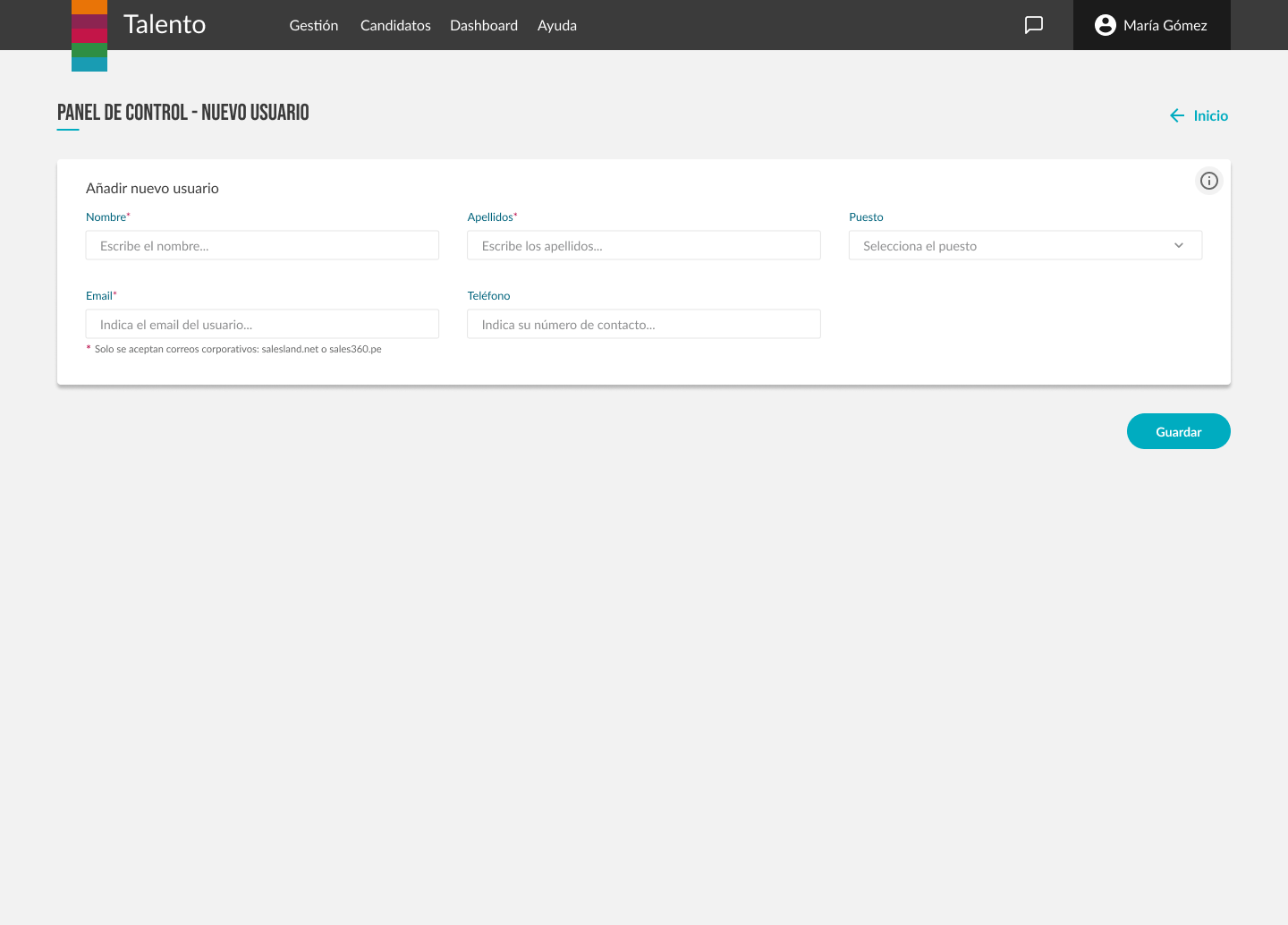Click into the Apellidos text field
1288x925 pixels.
[643, 246]
